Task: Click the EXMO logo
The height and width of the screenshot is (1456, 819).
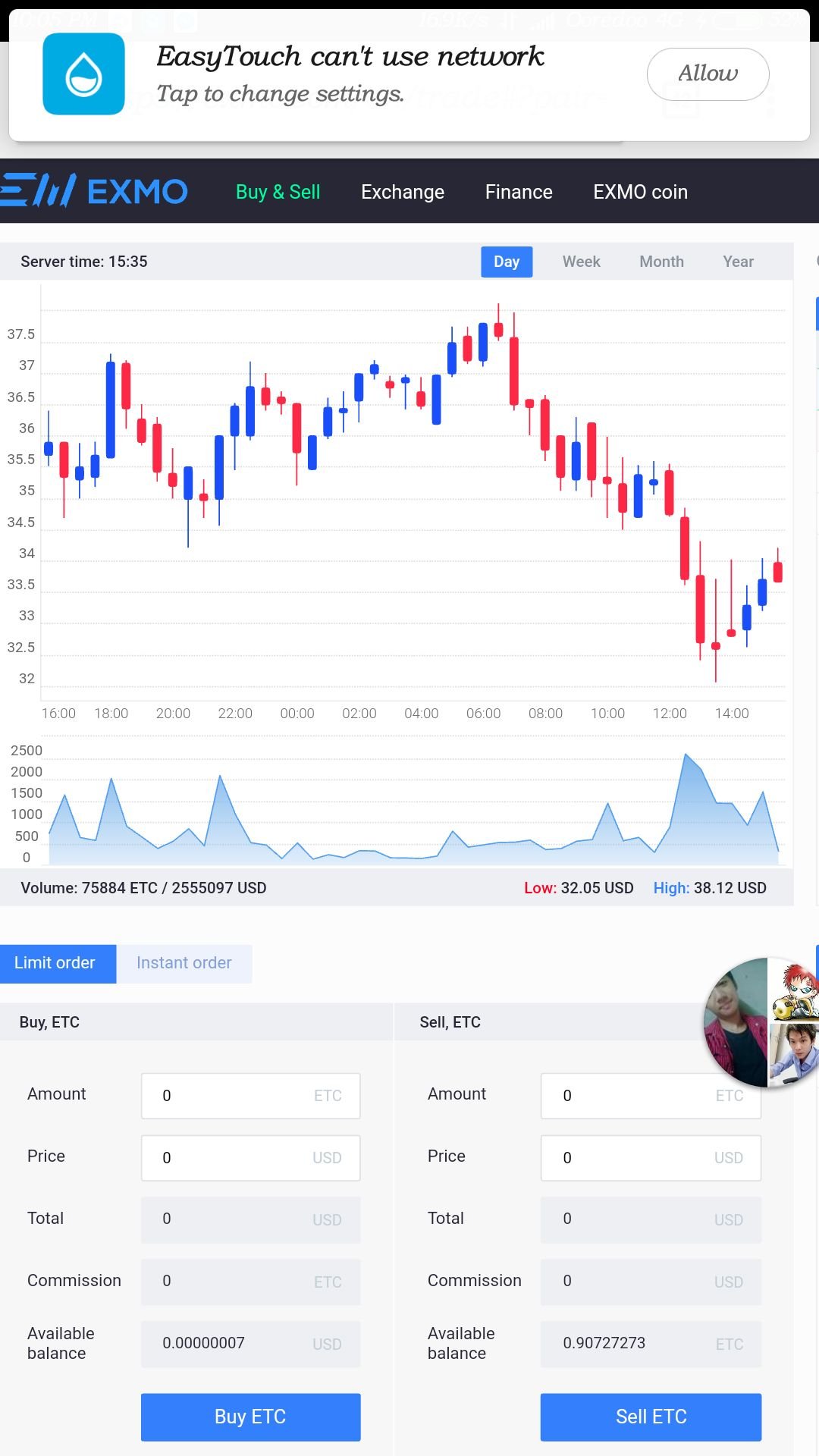Action: (x=95, y=191)
